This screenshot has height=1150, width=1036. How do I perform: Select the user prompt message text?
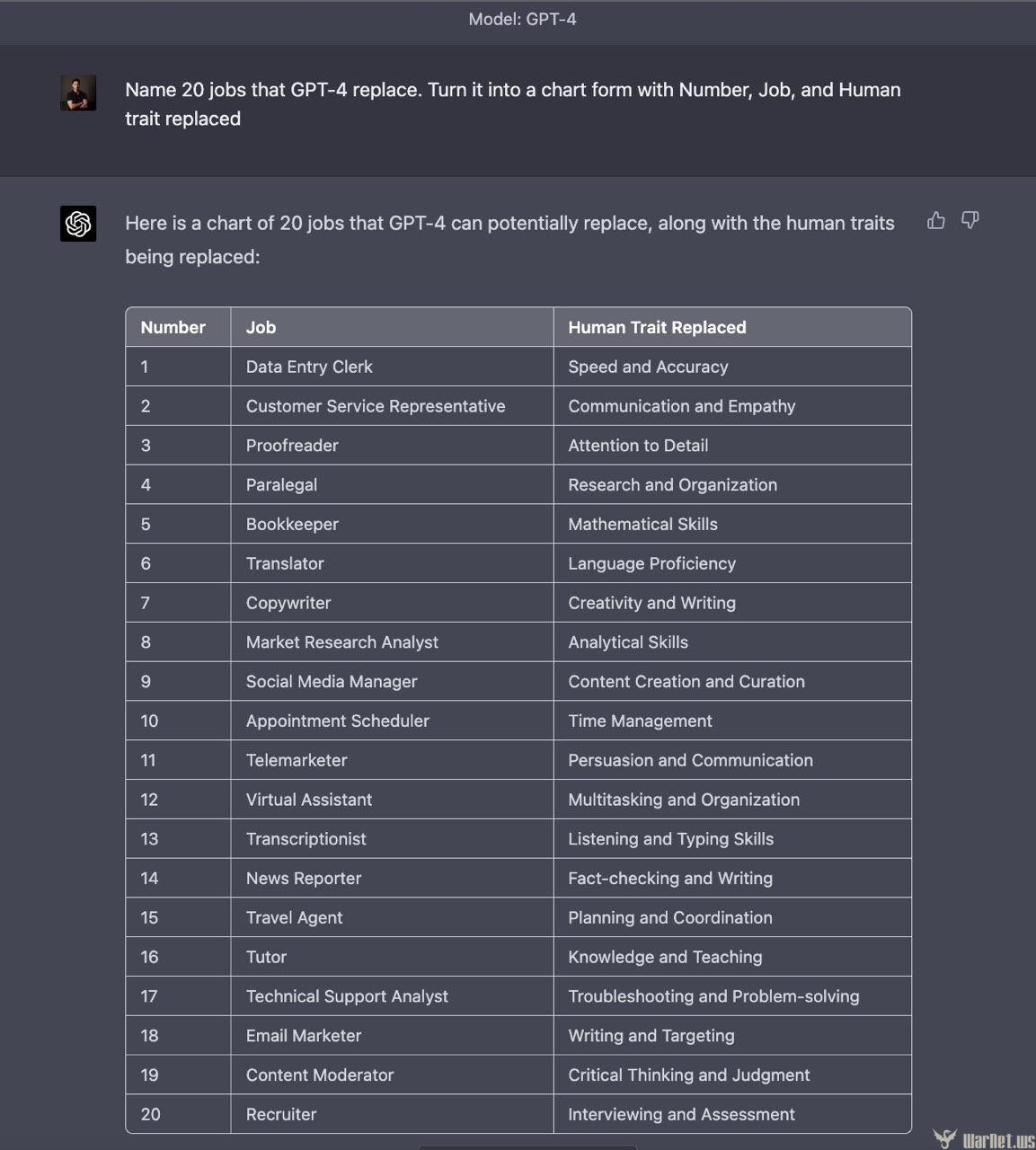pyautogui.click(x=512, y=104)
